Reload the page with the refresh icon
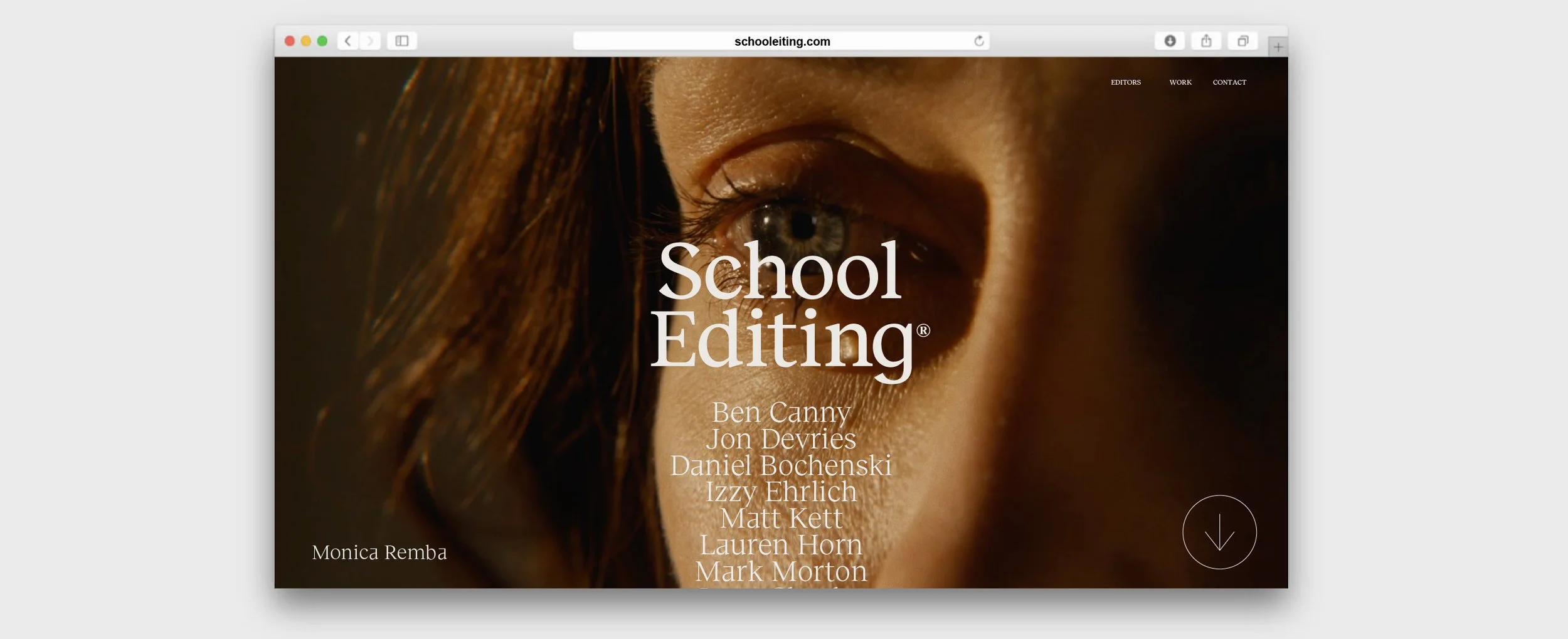This screenshot has width=1568, height=639. click(x=979, y=41)
